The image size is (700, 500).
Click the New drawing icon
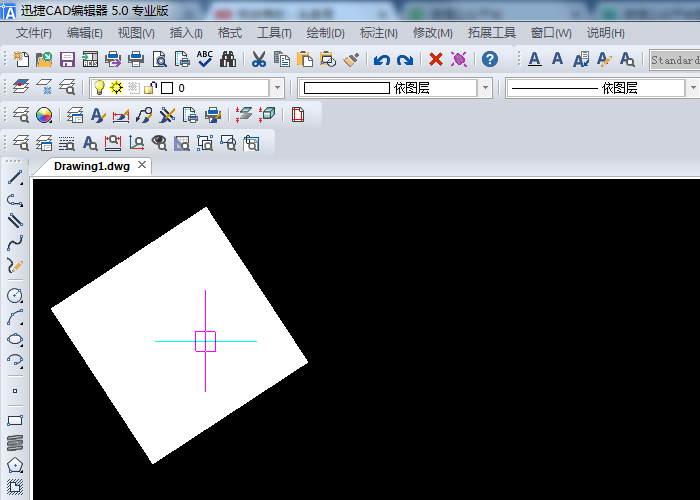pyautogui.click(x=21, y=59)
